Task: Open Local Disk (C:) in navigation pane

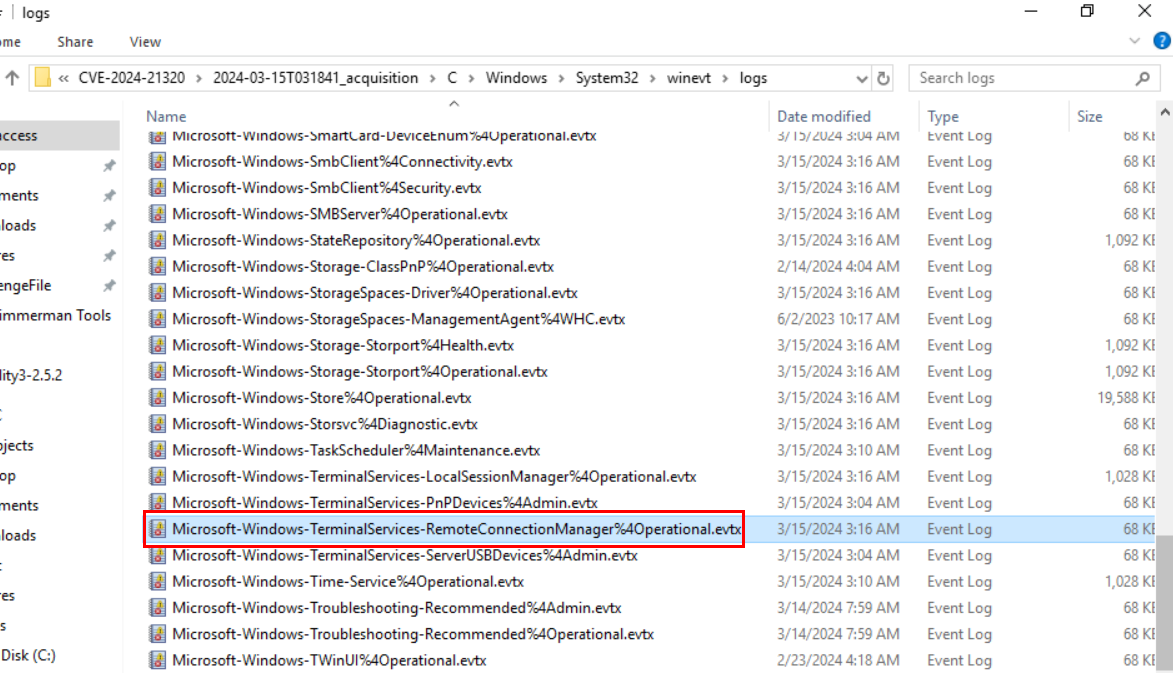Action: (28, 655)
